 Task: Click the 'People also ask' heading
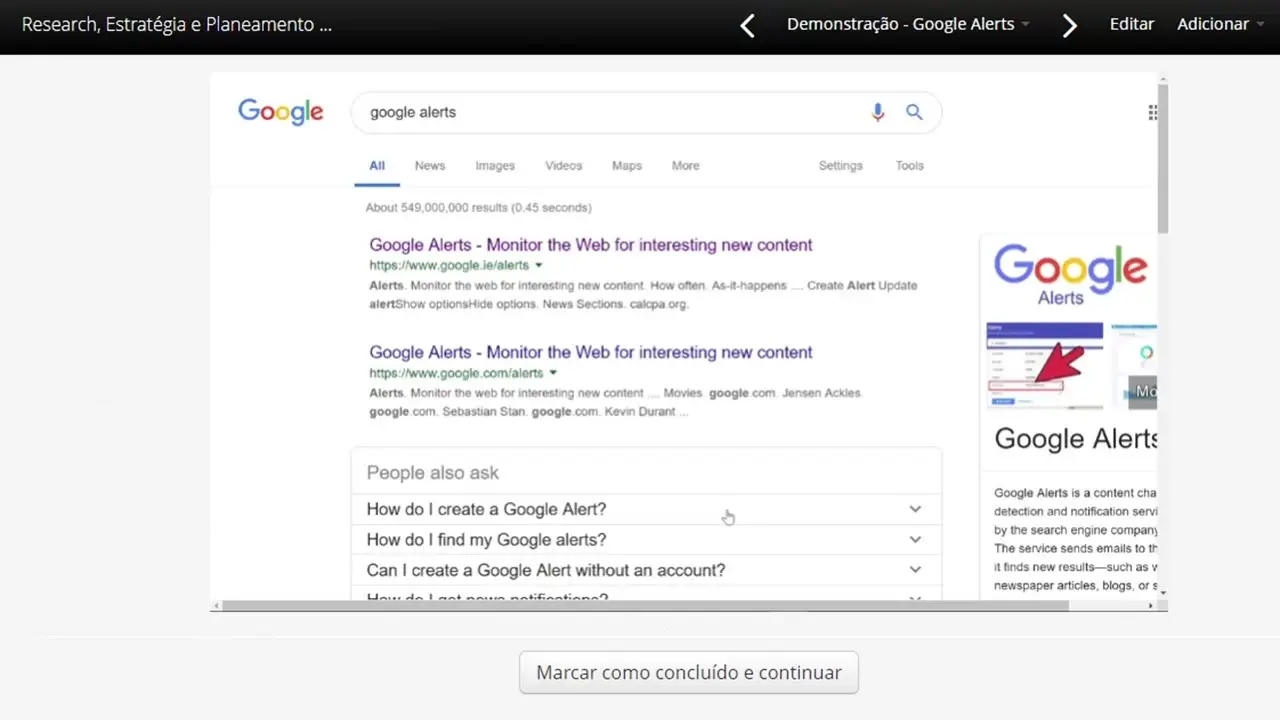tap(433, 473)
